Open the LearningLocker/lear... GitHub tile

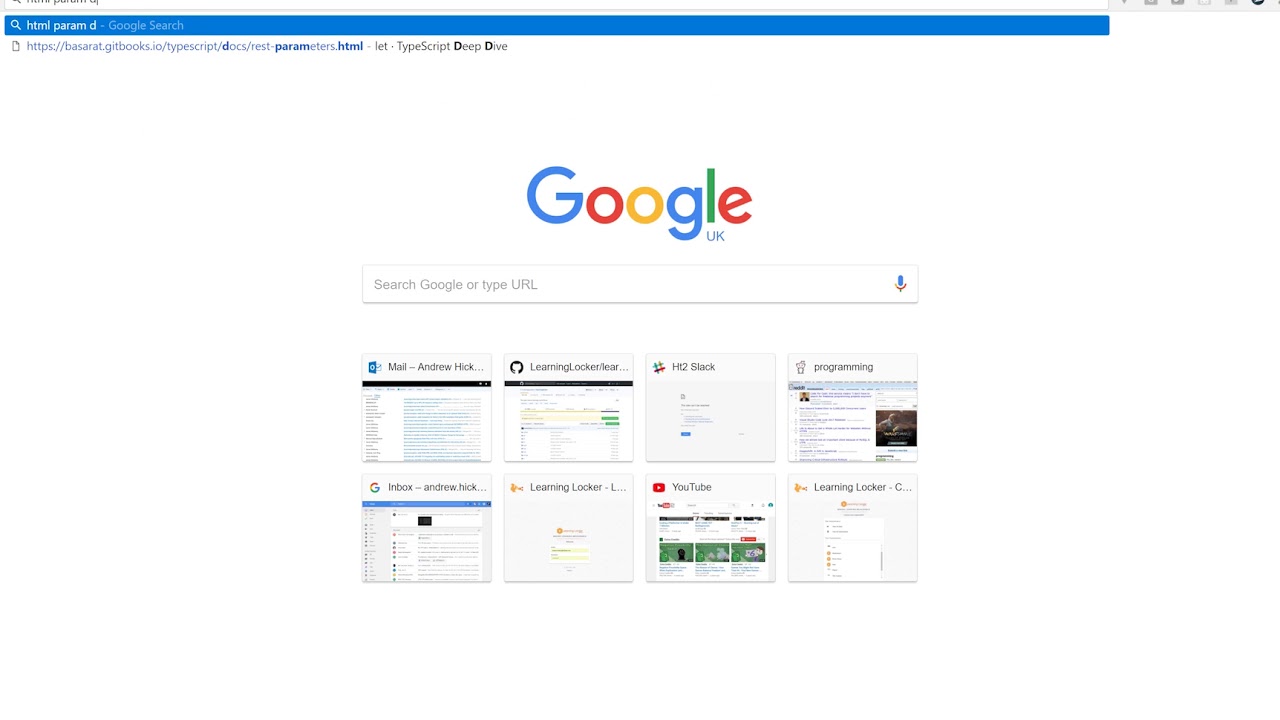click(569, 407)
